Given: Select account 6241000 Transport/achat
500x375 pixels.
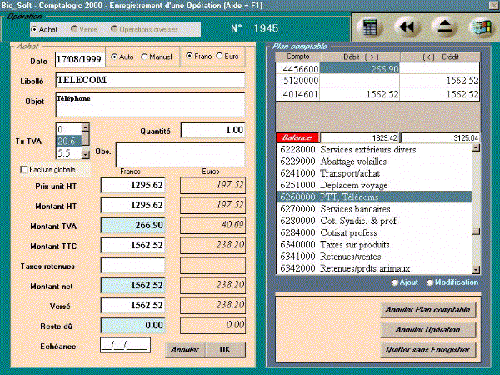Looking at the screenshot, I should [x=374, y=173].
